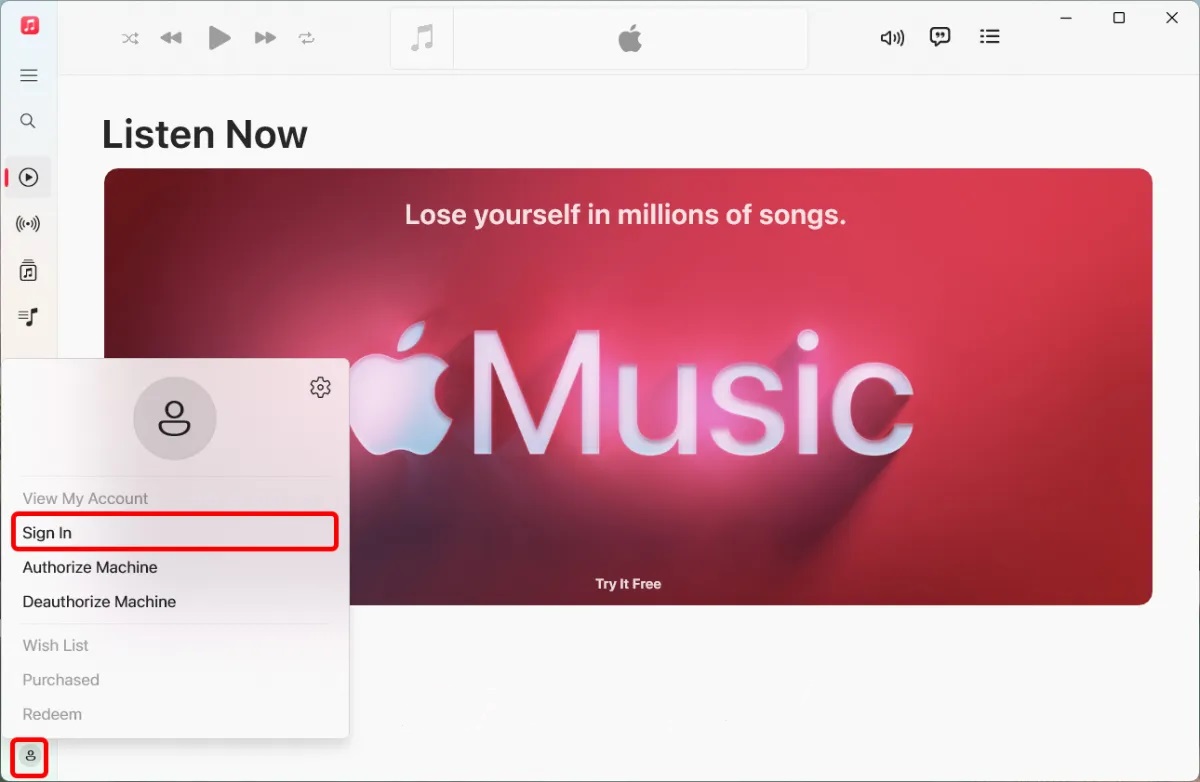Click the profile avatar in account popup
Image resolution: width=1200 pixels, height=782 pixels.
coord(175,418)
